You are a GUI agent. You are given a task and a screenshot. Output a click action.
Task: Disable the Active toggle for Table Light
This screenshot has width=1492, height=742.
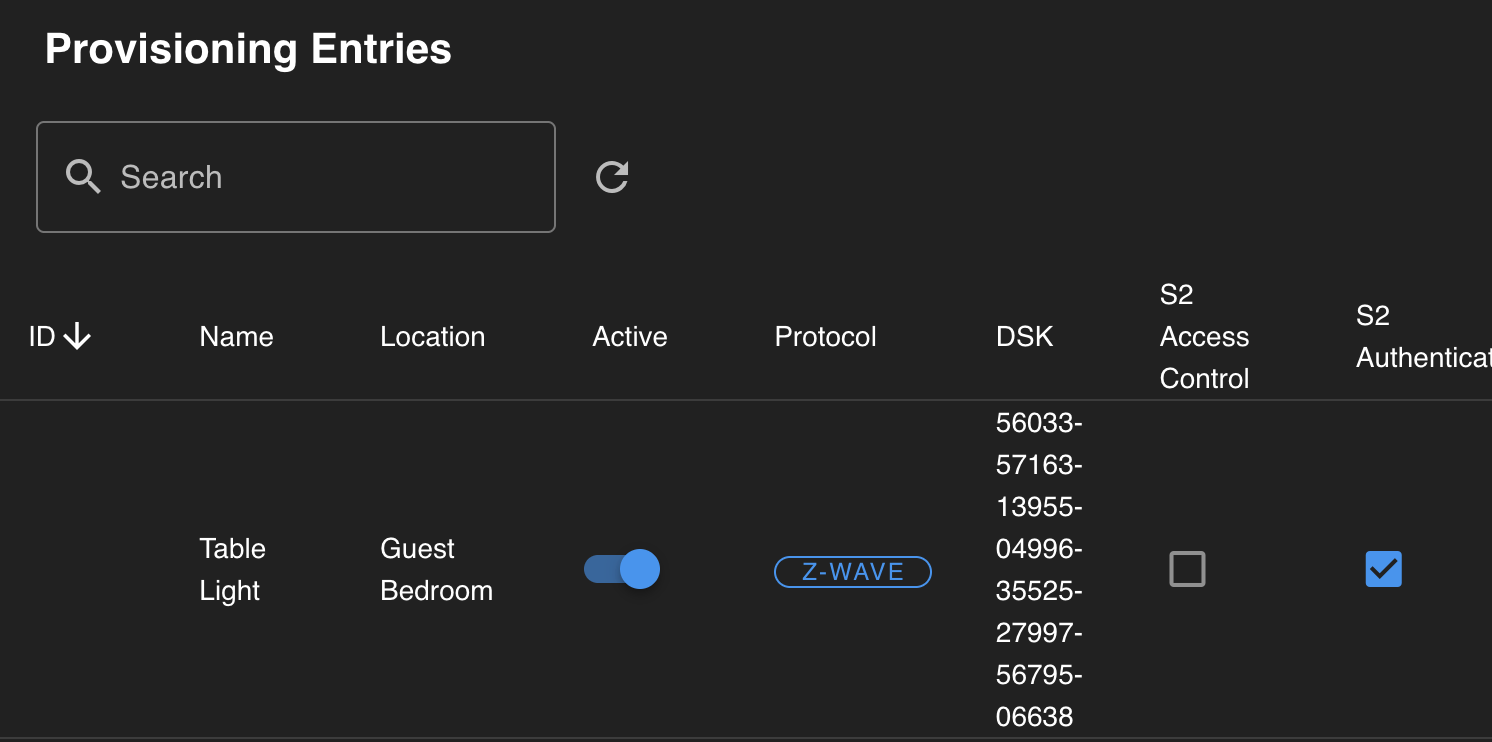tap(622, 569)
